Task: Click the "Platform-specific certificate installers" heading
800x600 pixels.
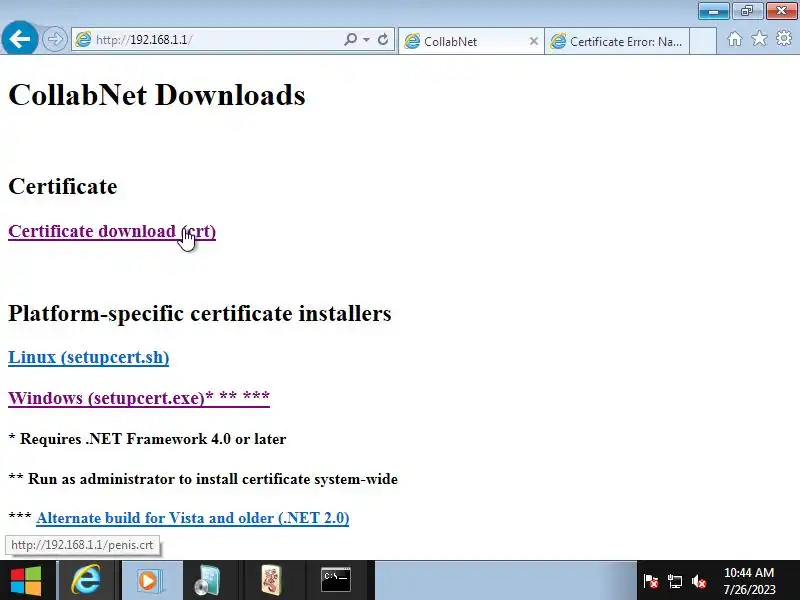Action: coord(199,313)
